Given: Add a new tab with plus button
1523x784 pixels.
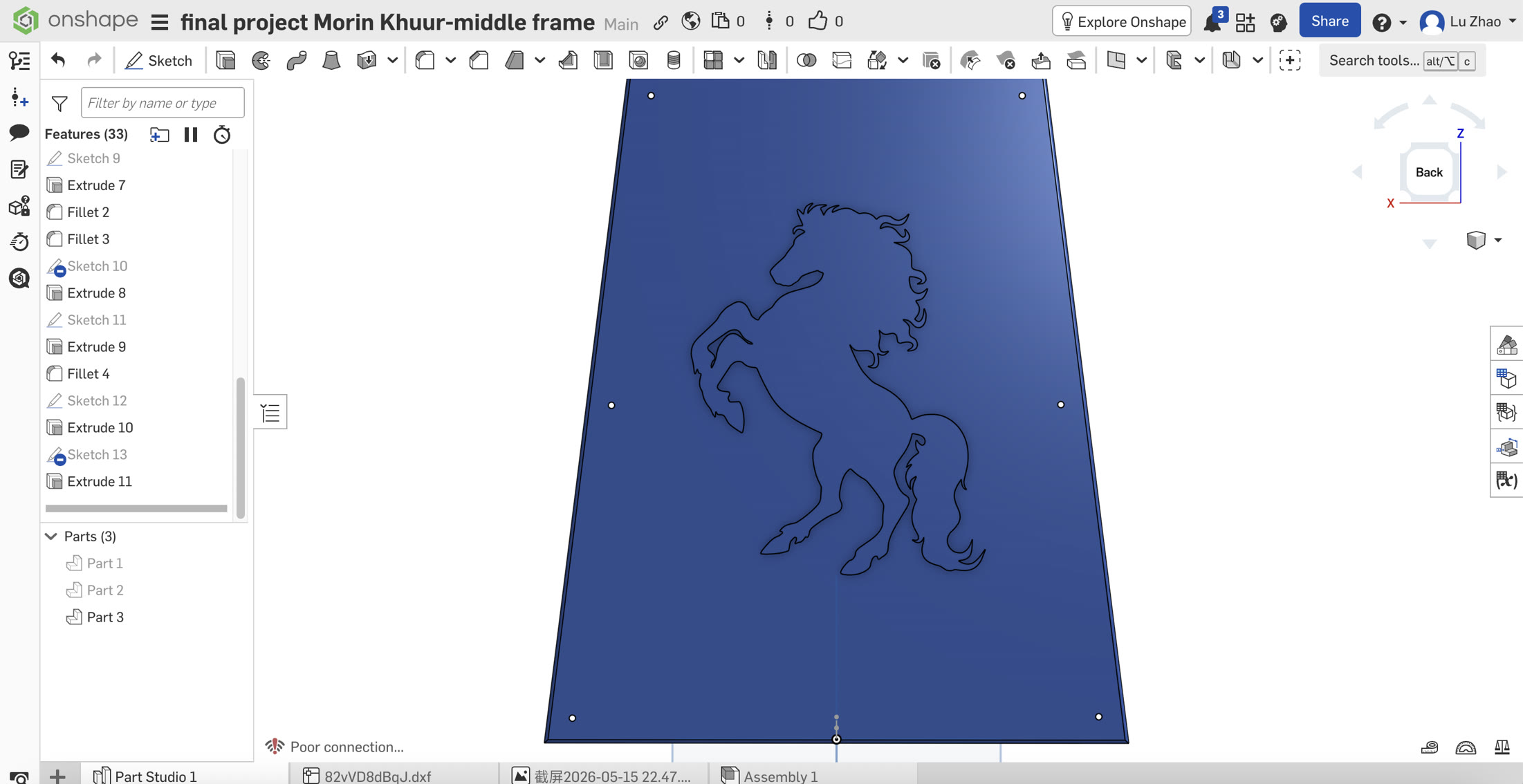Looking at the screenshot, I should click(x=58, y=776).
